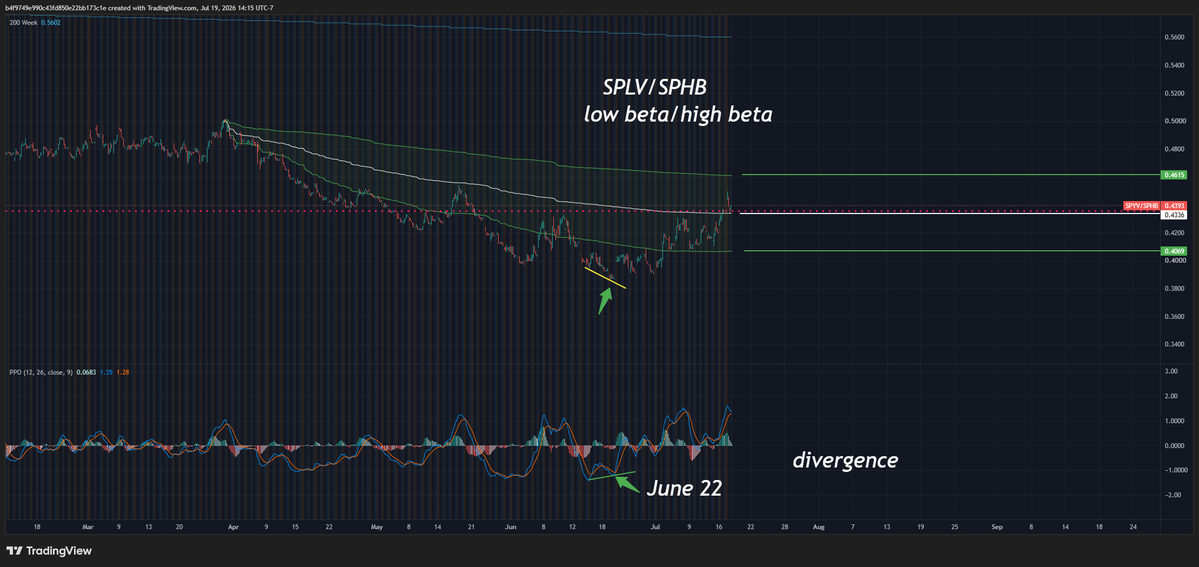Click the green 0.4069 price label
The image size is (1199, 567).
point(1175,251)
